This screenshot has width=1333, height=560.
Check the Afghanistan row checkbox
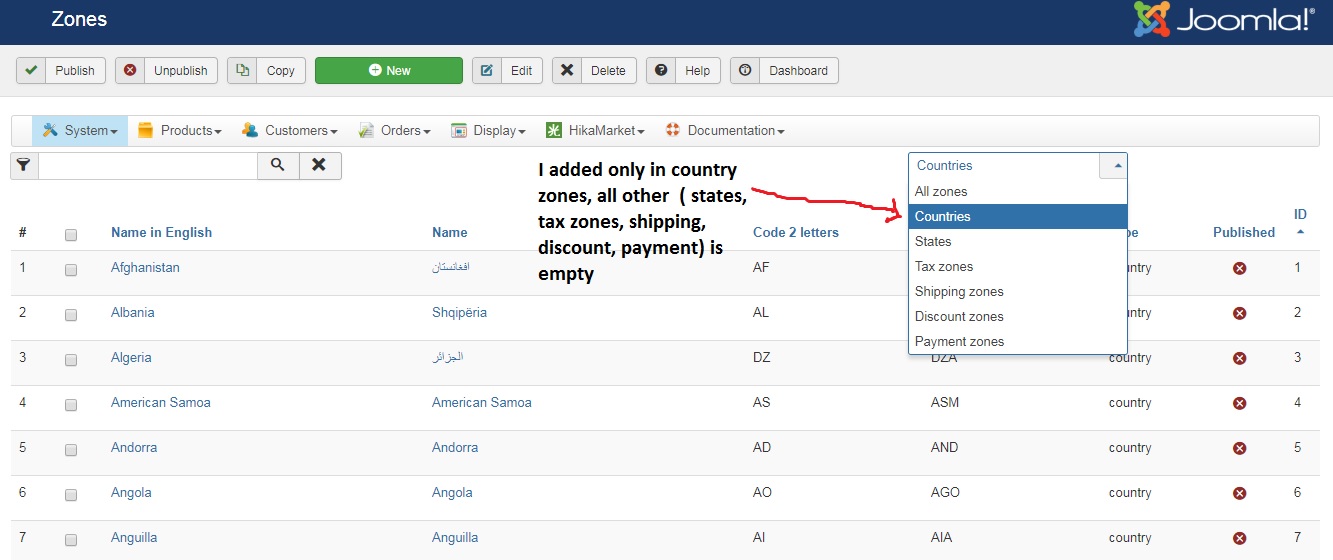(x=71, y=270)
